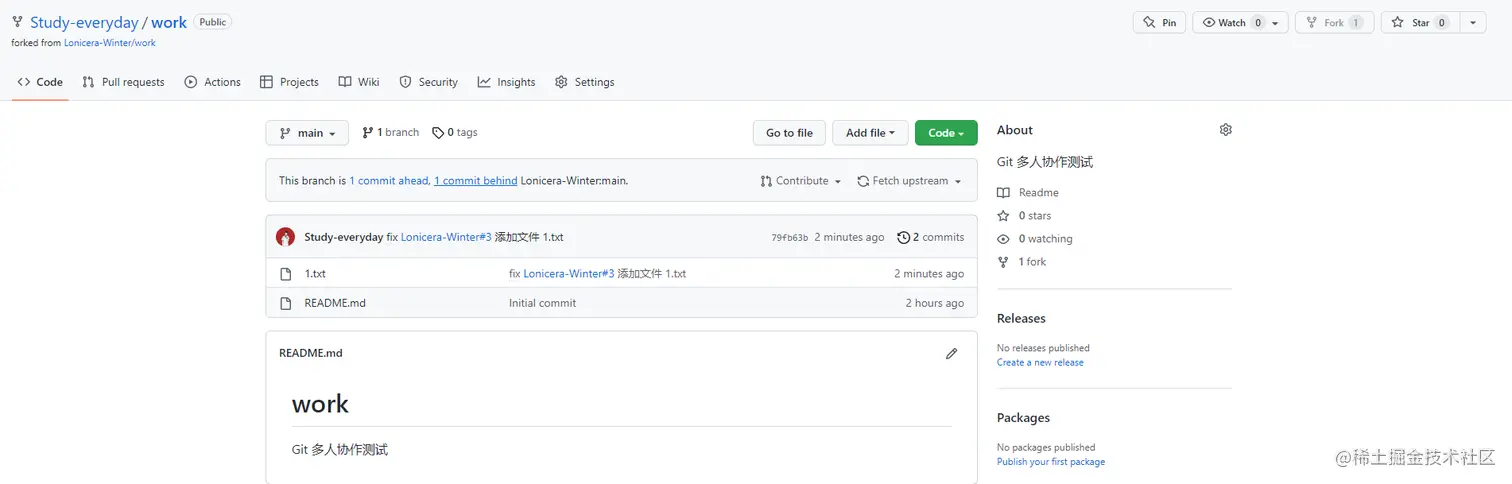This screenshot has height=484, width=1512.
Task: Click the Initial commit message
Action: 542,302
